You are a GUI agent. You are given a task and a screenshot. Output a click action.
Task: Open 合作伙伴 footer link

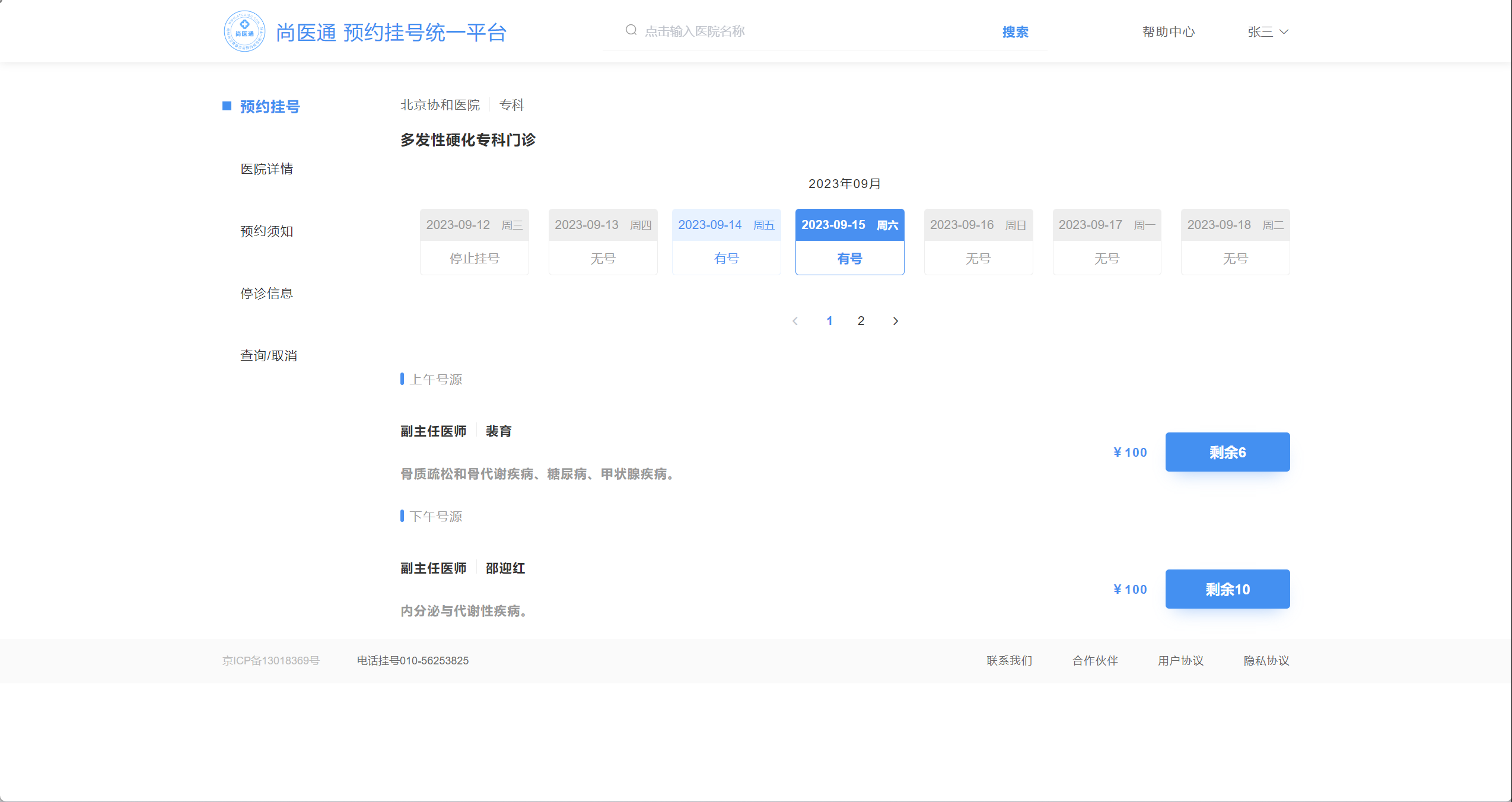(1095, 661)
